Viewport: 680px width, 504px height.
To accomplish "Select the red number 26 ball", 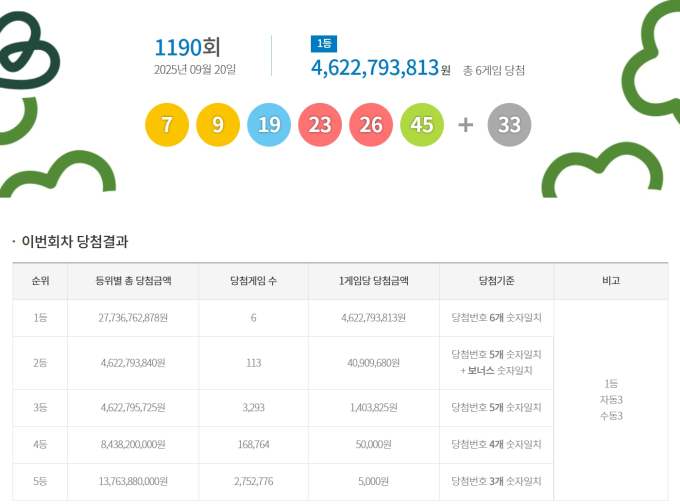I will coord(371,125).
